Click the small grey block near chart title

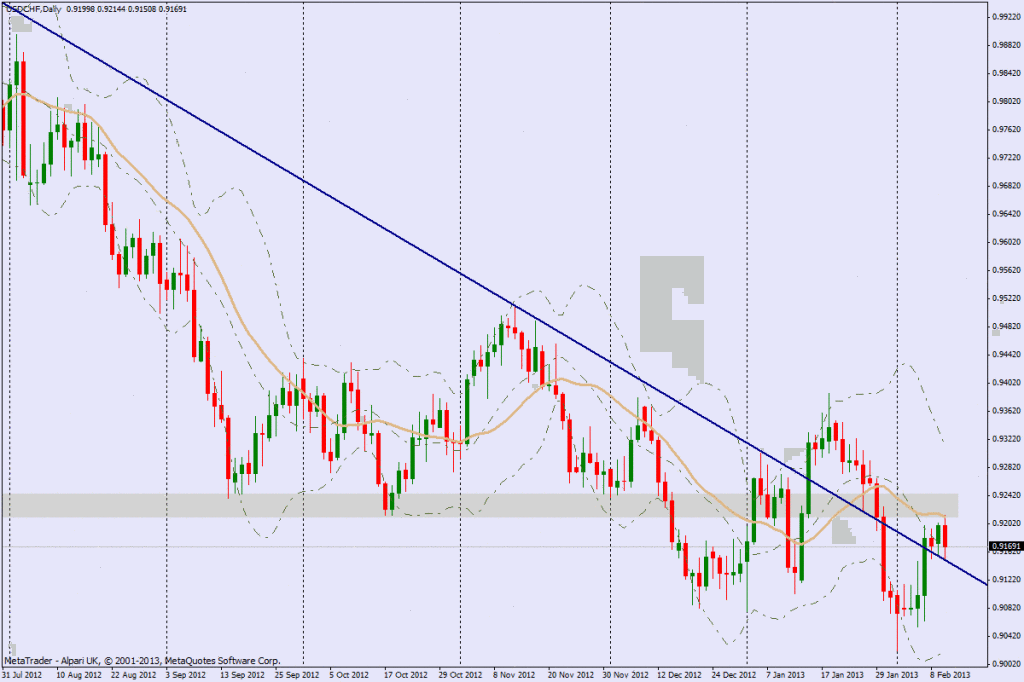(x=20, y=26)
